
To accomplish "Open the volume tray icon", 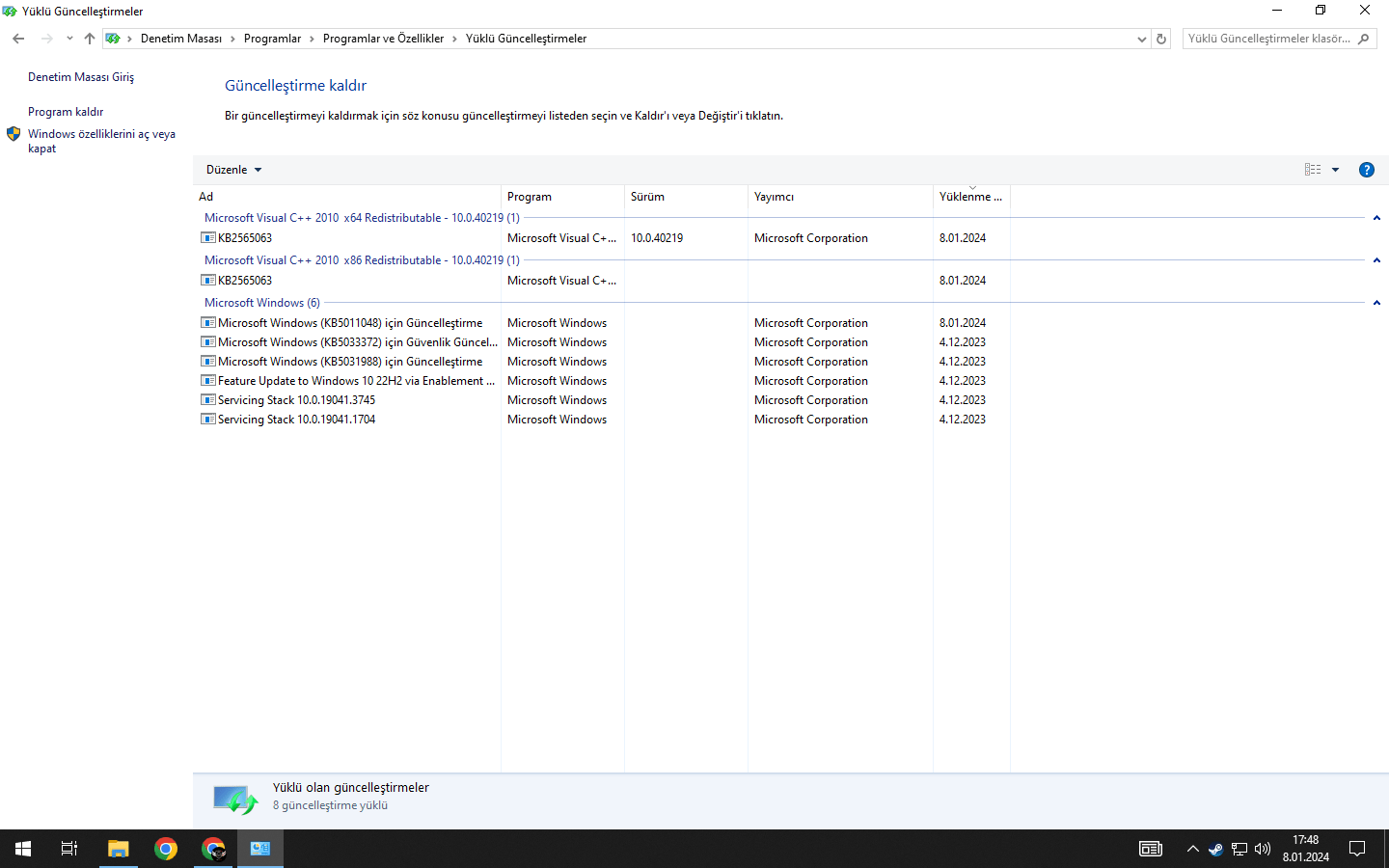I will tap(1263, 849).
